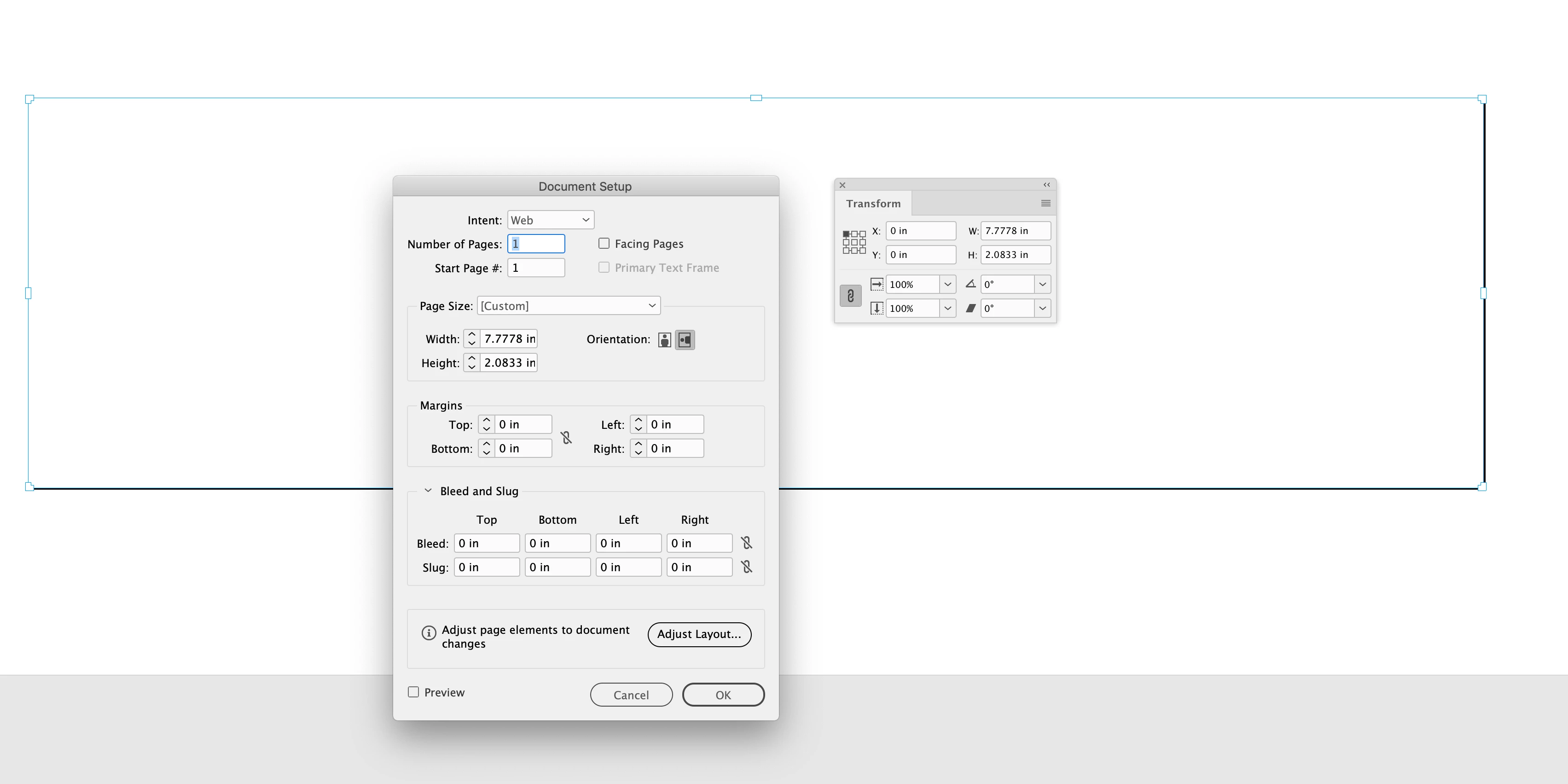Click the Start Page number field
Image resolution: width=1568 pixels, height=784 pixels.
pos(536,268)
